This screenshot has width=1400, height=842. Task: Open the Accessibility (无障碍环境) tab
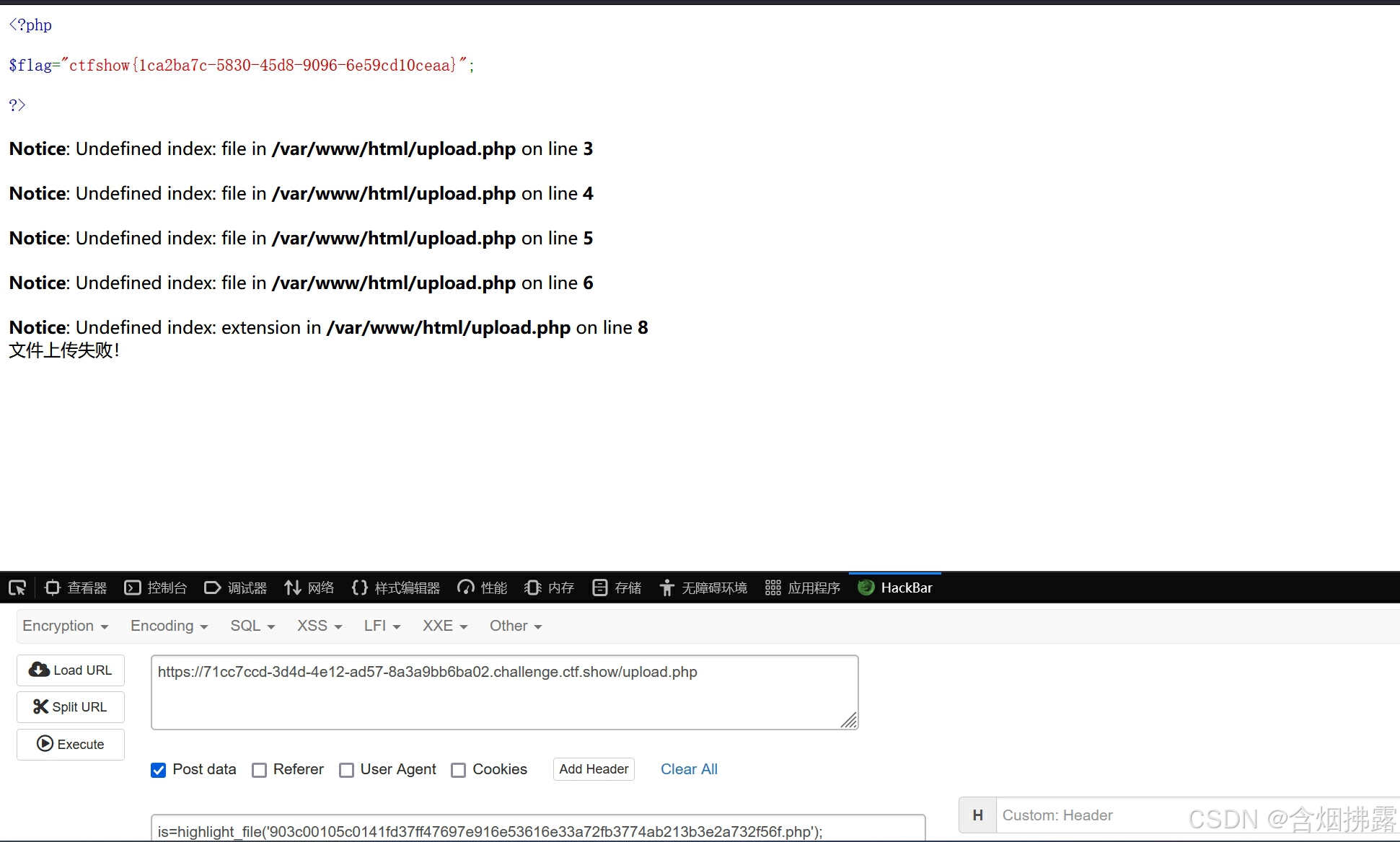[703, 588]
